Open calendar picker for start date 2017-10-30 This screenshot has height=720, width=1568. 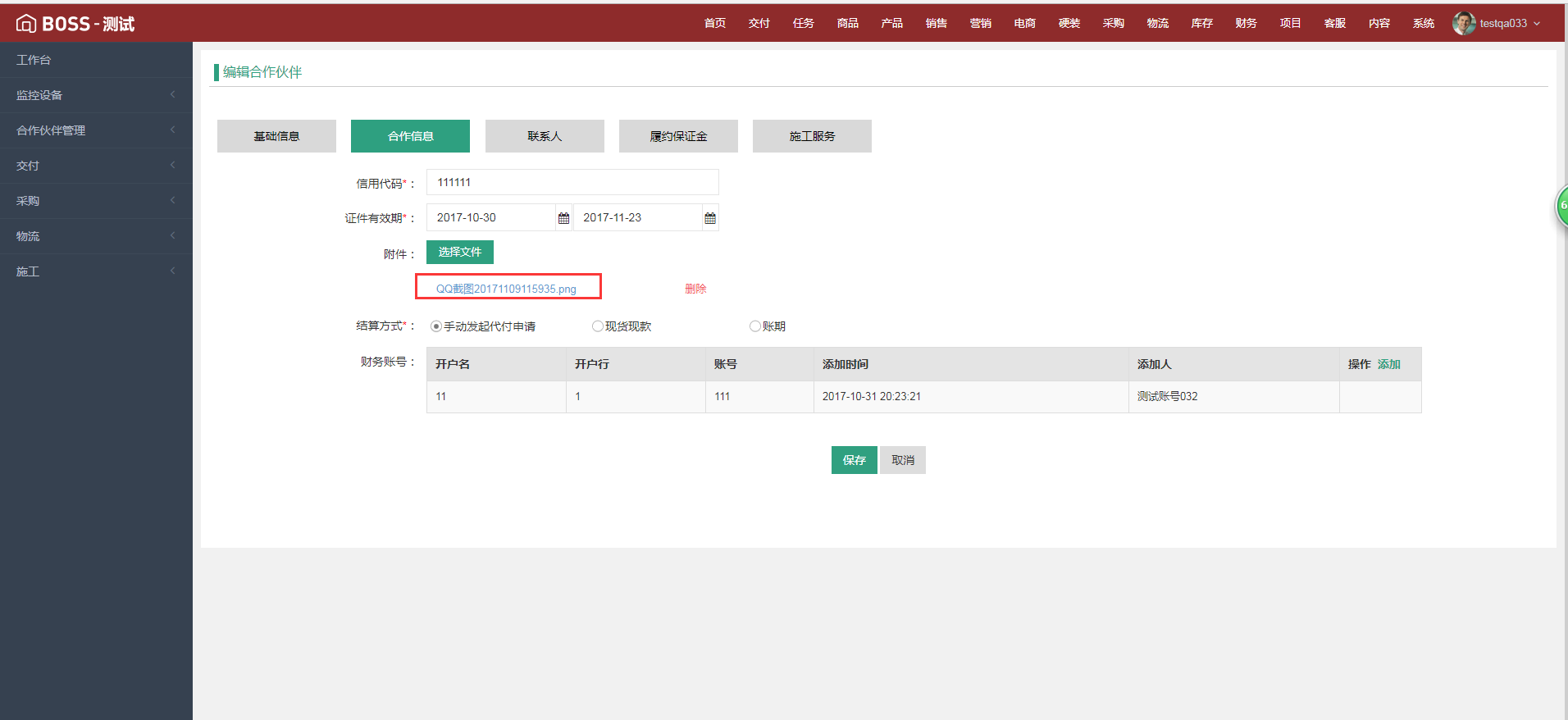click(x=563, y=218)
